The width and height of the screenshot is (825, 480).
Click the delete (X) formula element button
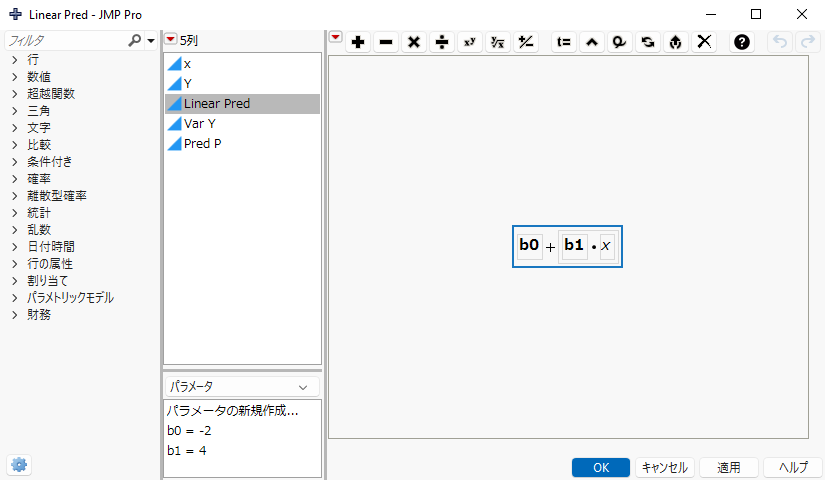pyautogui.click(x=704, y=42)
